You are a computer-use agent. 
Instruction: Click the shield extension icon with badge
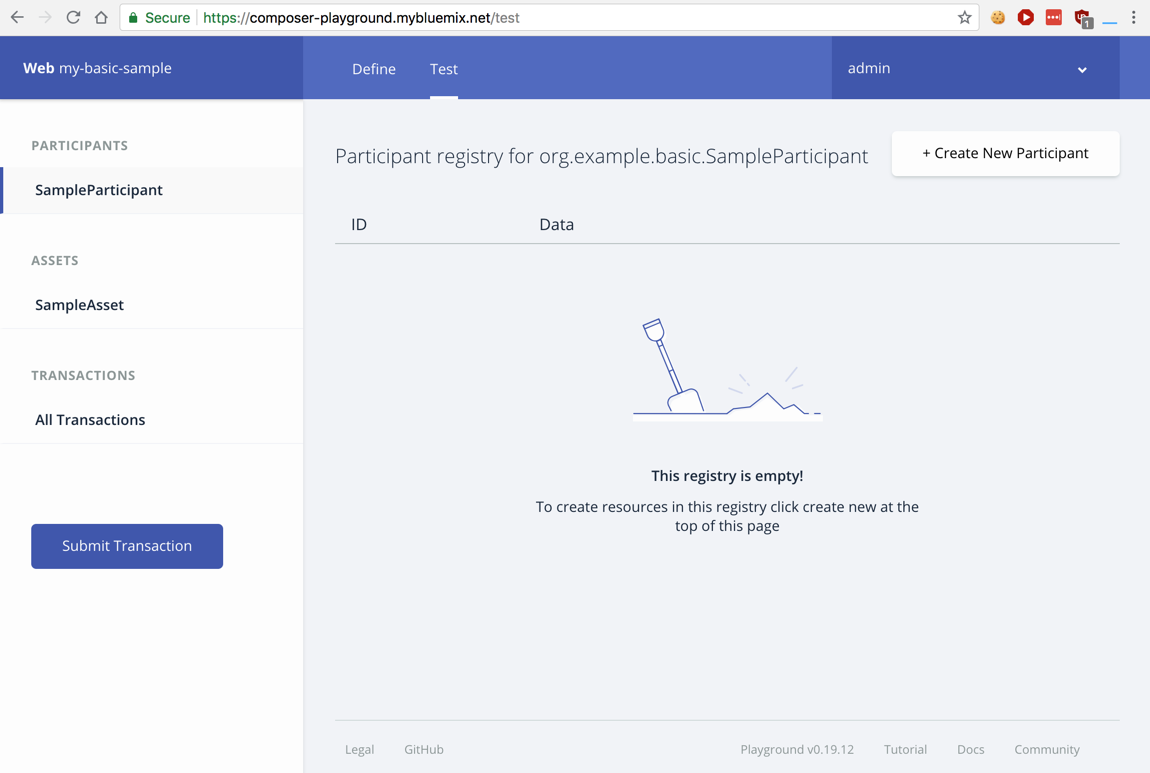(x=1082, y=17)
